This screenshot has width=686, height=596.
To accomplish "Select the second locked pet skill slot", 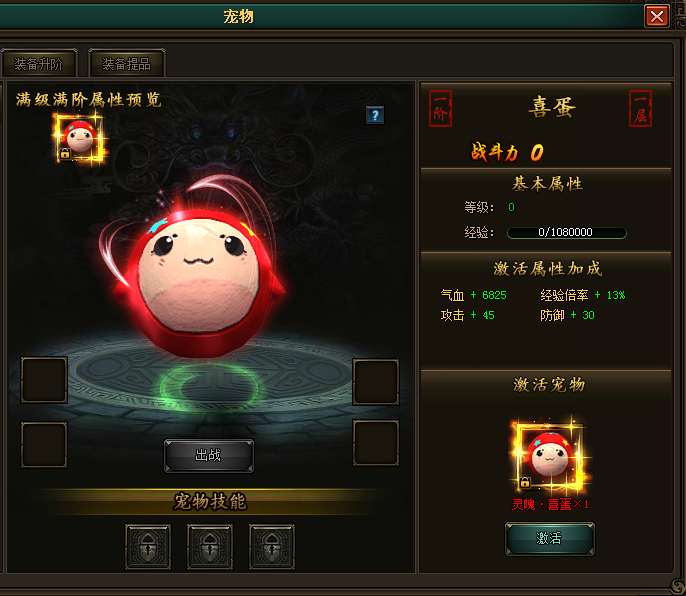I will [210, 547].
